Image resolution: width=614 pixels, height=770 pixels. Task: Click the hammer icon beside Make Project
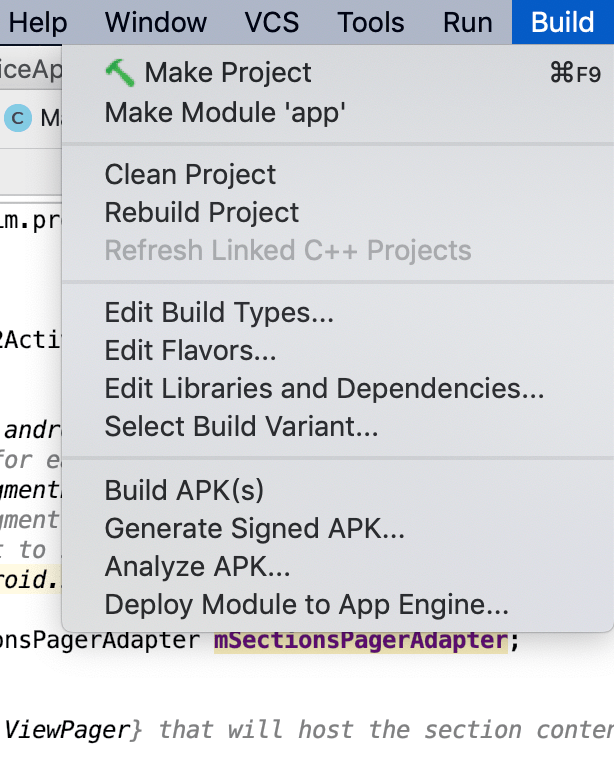coord(119,72)
